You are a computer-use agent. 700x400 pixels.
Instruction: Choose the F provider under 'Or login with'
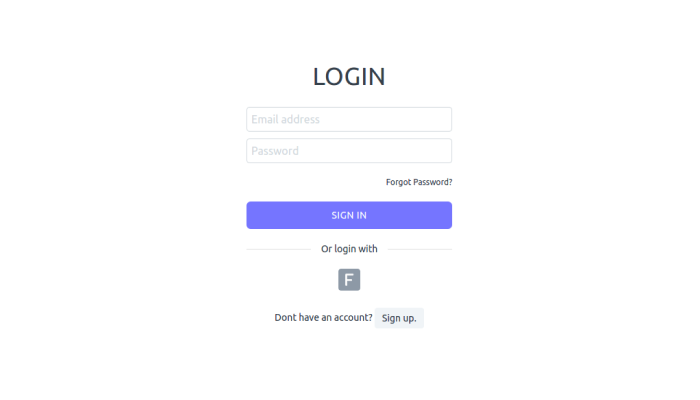(x=349, y=279)
